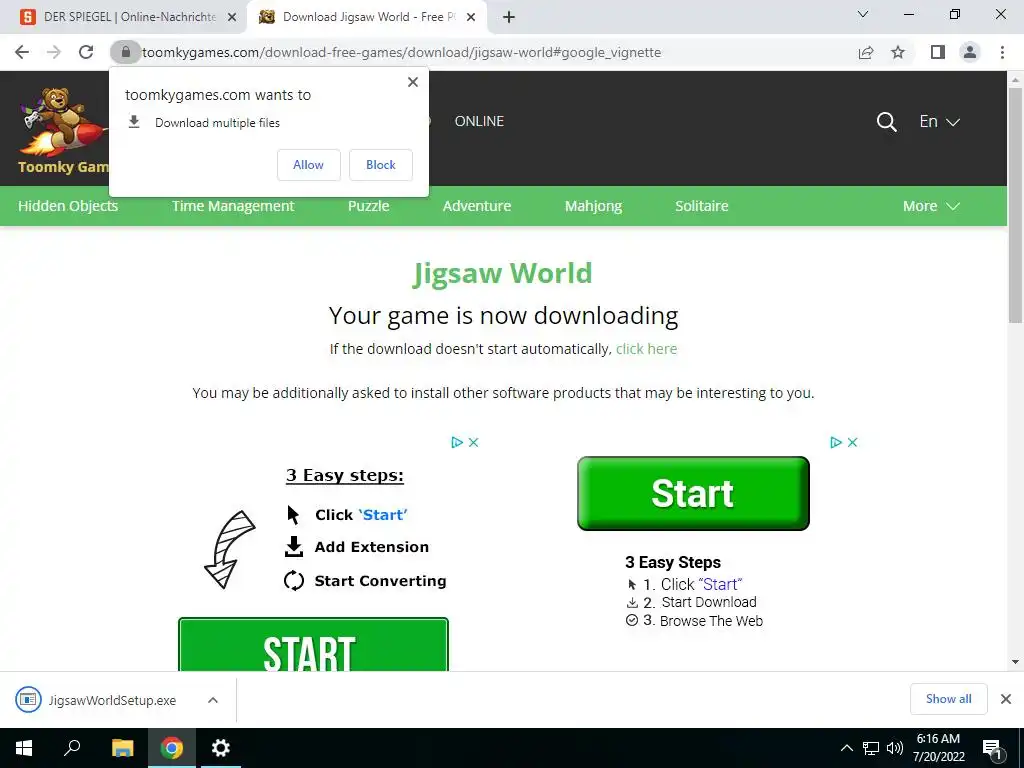The image size is (1024, 768).
Task: Open the taskbar clock and date
Action: coord(938,748)
